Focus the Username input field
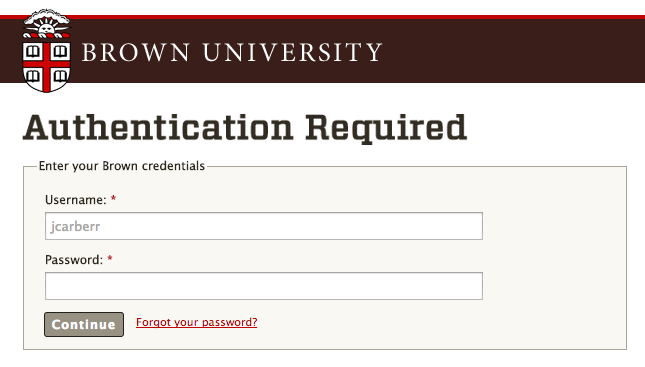 point(264,226)
